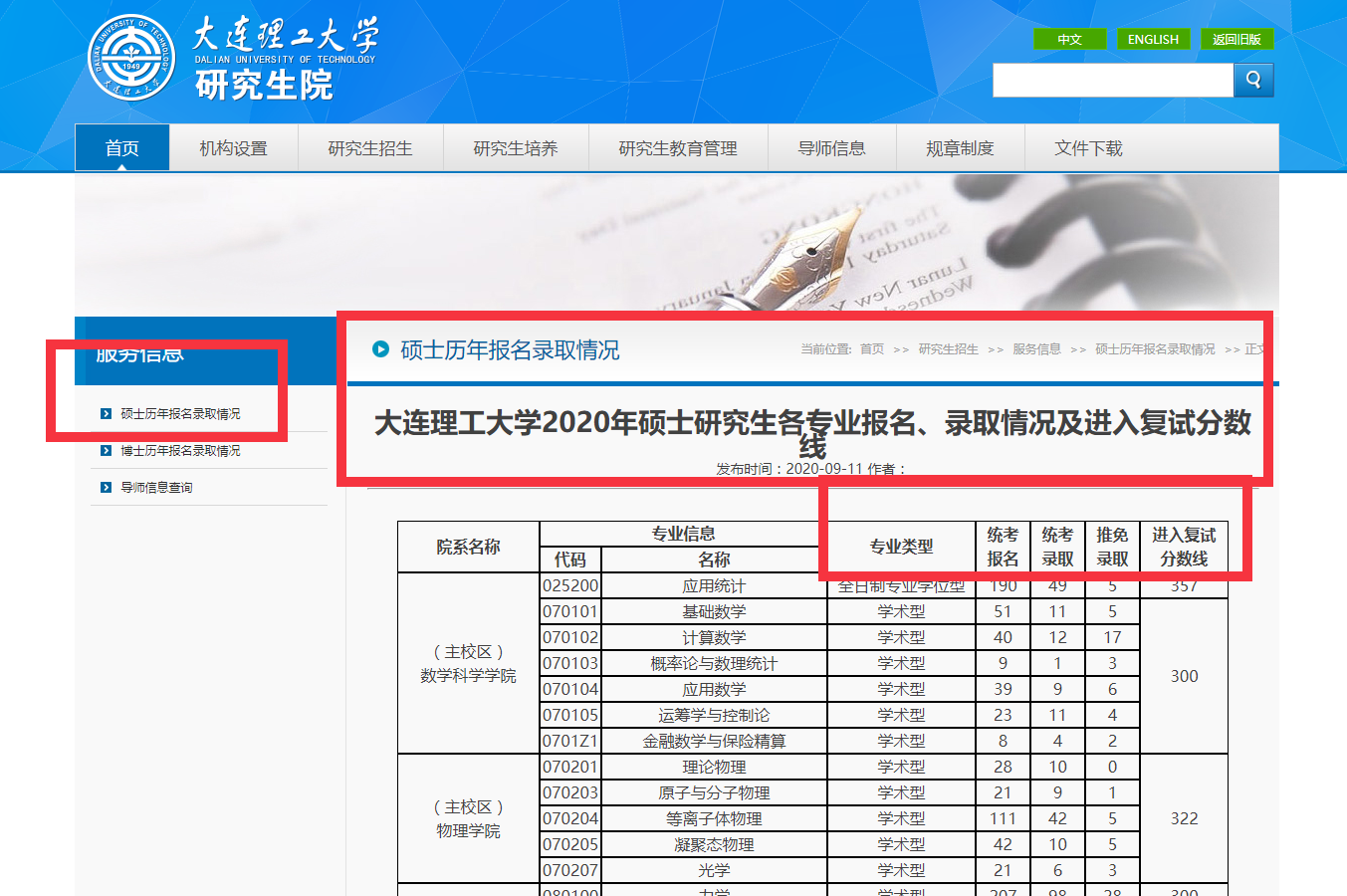Click cell 理论物理
Viewport: 1347px width, 896px height.
(714, 767)
